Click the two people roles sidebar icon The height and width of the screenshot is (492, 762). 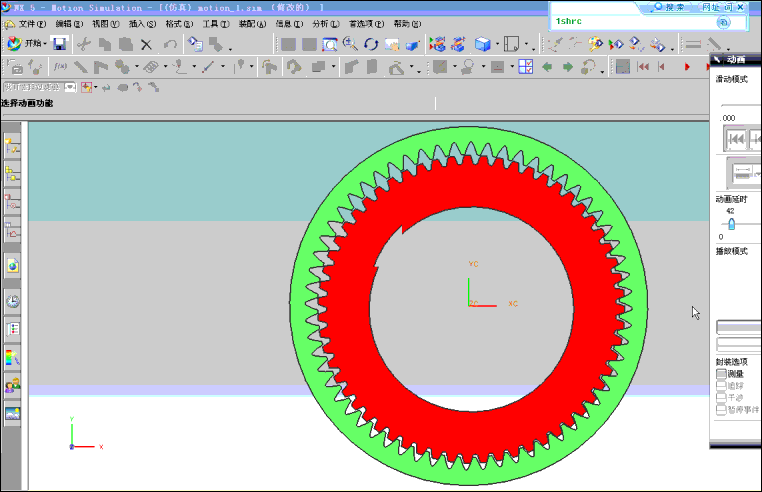(x=13, y=385)
